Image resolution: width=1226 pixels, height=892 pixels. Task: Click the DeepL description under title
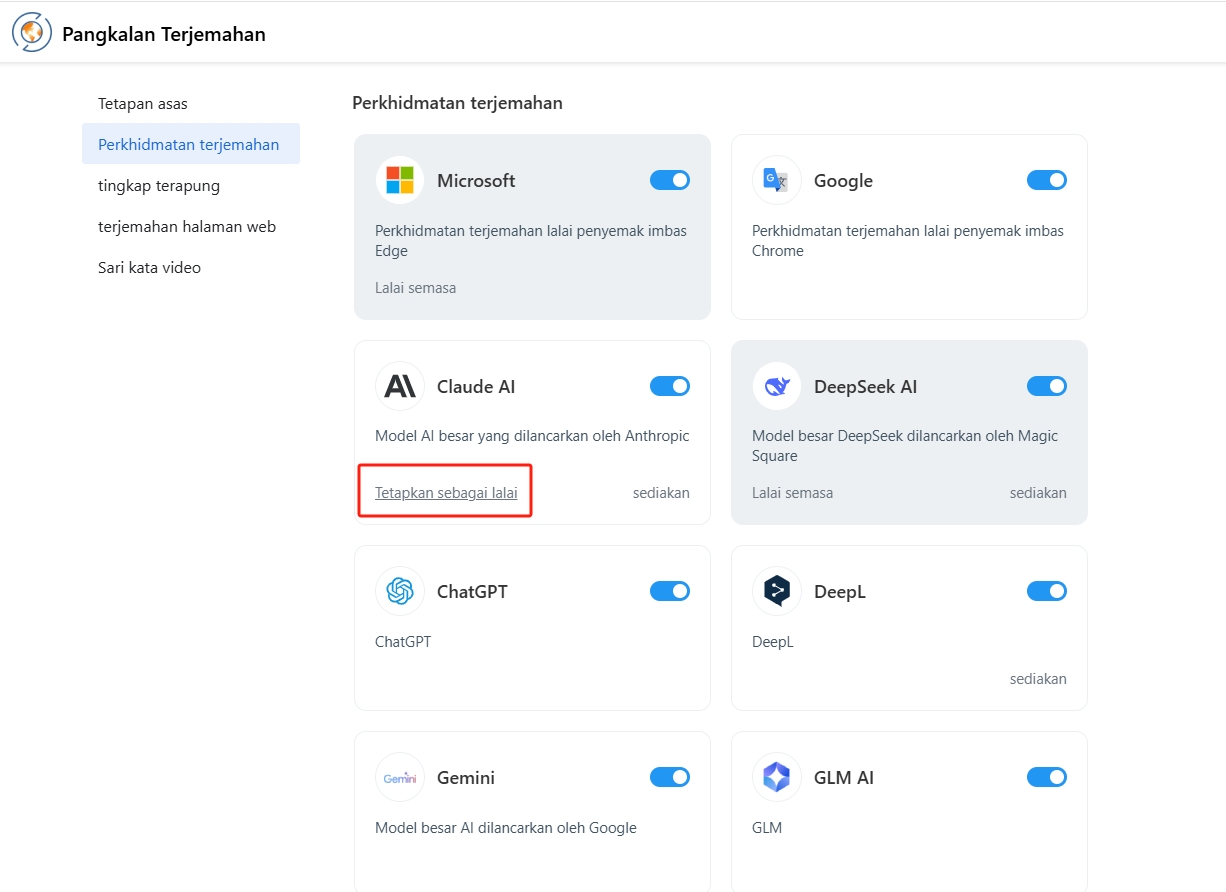773,642
